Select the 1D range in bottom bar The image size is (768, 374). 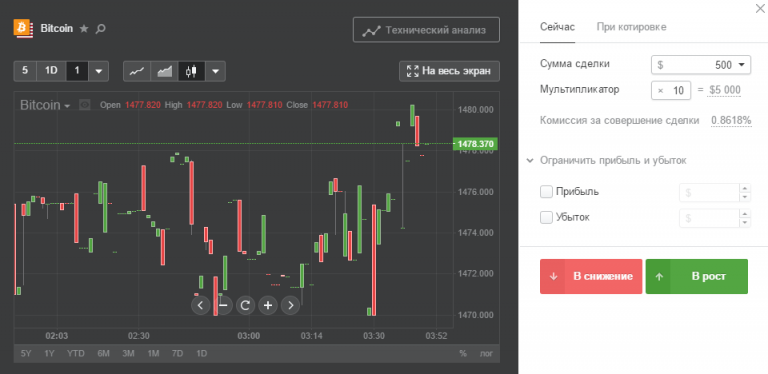(201, 353)
